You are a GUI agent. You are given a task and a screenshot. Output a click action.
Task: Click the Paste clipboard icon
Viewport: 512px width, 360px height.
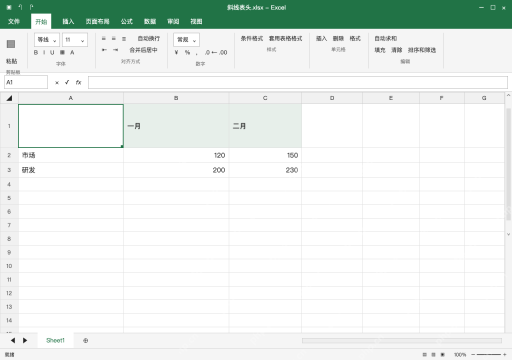(x=11, y=44)
